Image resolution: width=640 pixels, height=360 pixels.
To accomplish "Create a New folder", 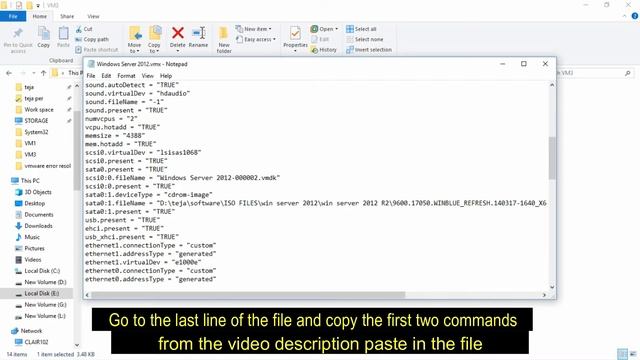I will point(224,39).
